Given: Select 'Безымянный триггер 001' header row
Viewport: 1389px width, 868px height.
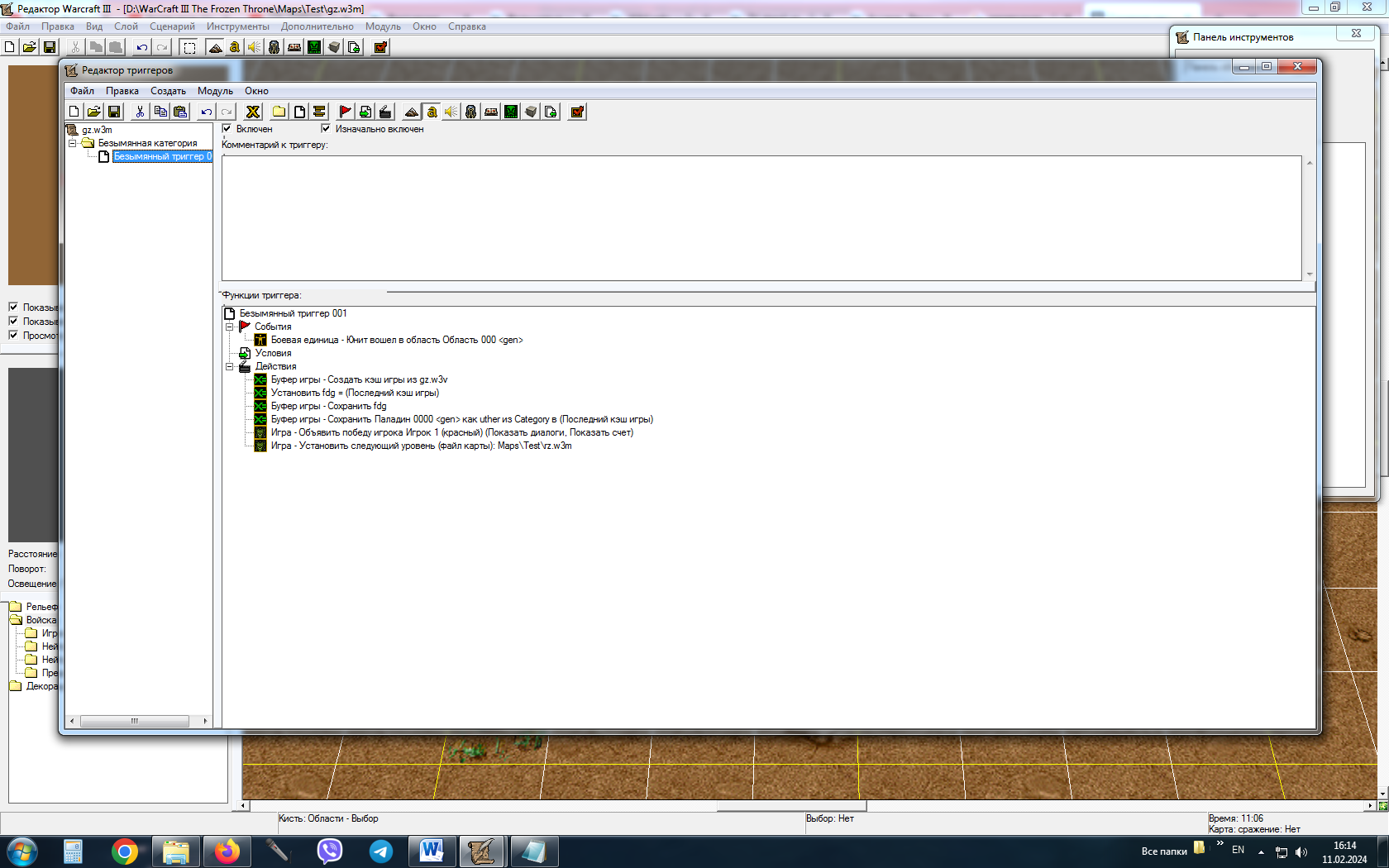Looking at the screenshot, I should pos(293,313).
